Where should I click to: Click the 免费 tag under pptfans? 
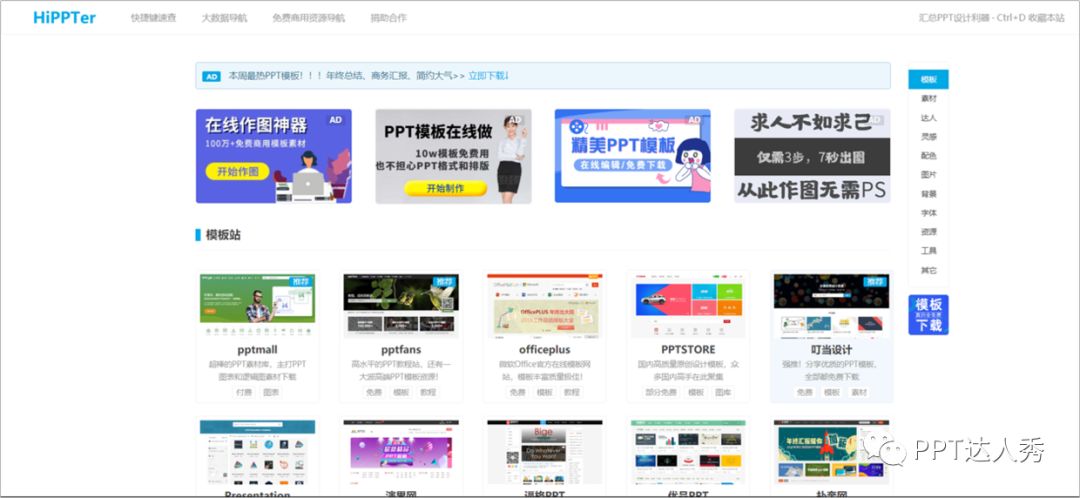[x=373, y=392]
